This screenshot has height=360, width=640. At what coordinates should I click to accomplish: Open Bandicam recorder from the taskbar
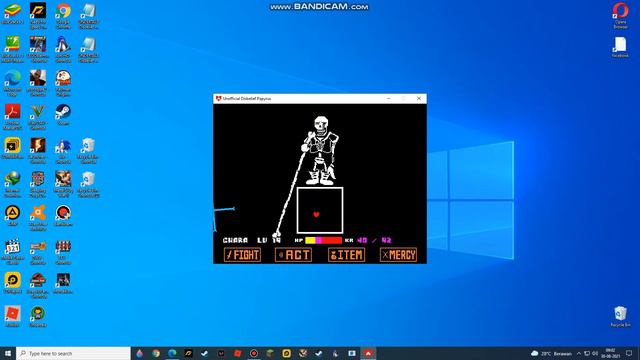tap(254, 353)
